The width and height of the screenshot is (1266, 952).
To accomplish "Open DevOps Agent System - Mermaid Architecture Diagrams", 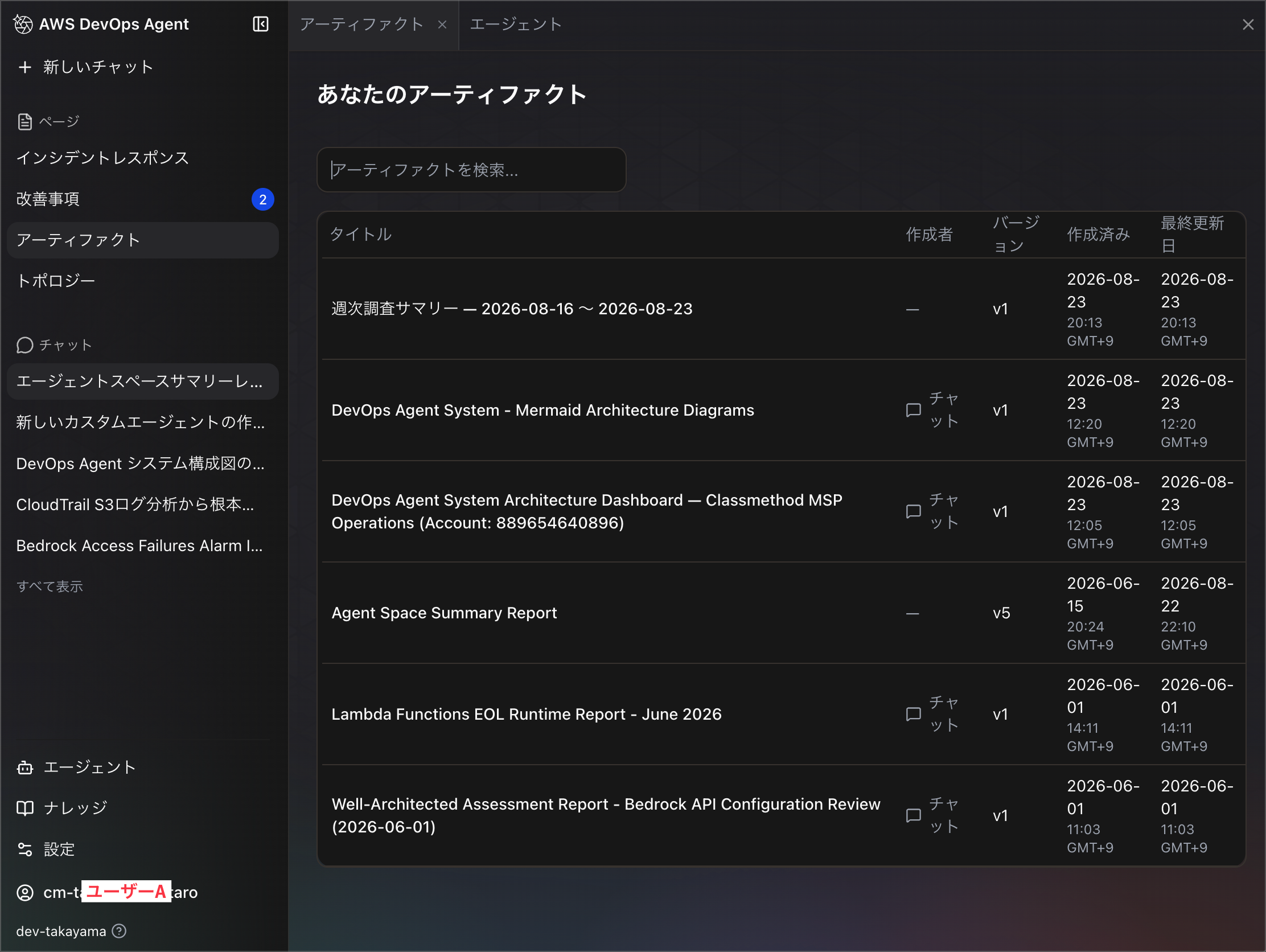I will click(542, 411).
